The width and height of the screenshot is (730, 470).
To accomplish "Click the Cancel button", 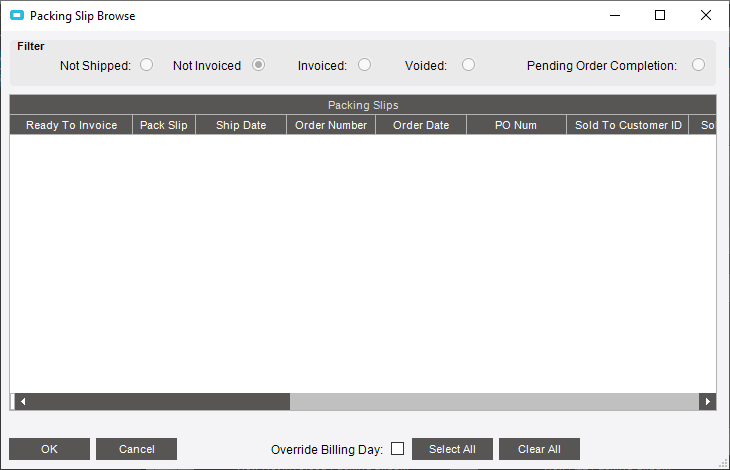I will pos(136,449).
